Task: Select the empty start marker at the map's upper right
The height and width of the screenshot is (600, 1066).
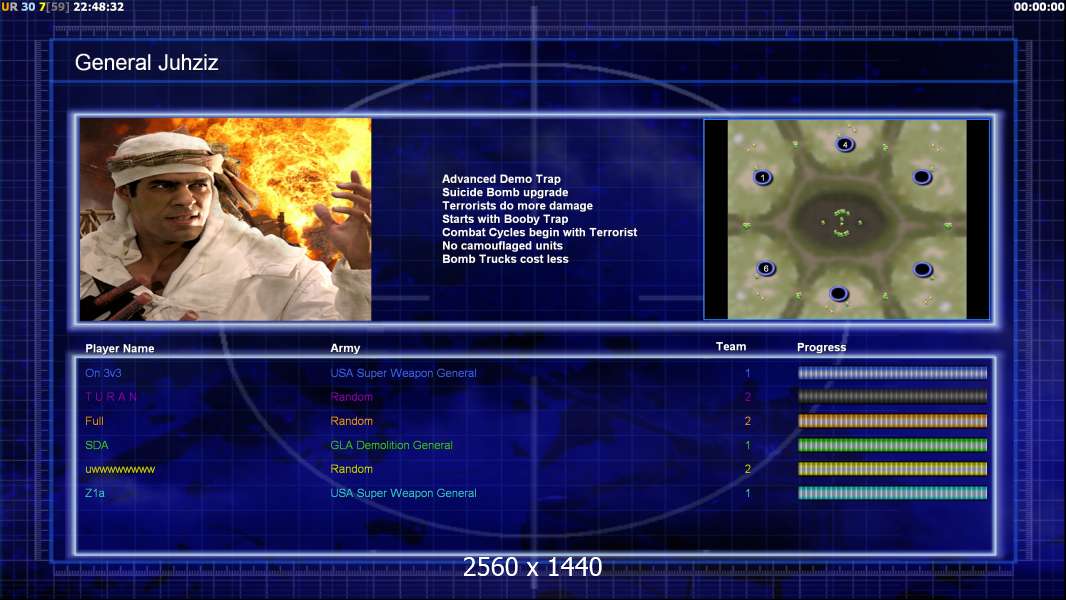Action: (x=922, y=177)
